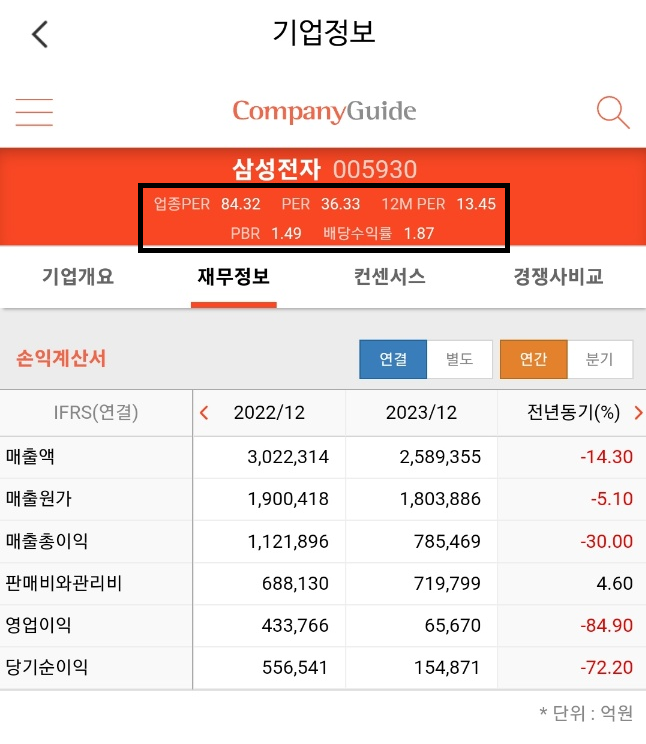
Task: Show next columns with right red arrow
Action: click(x=638, y=413)
